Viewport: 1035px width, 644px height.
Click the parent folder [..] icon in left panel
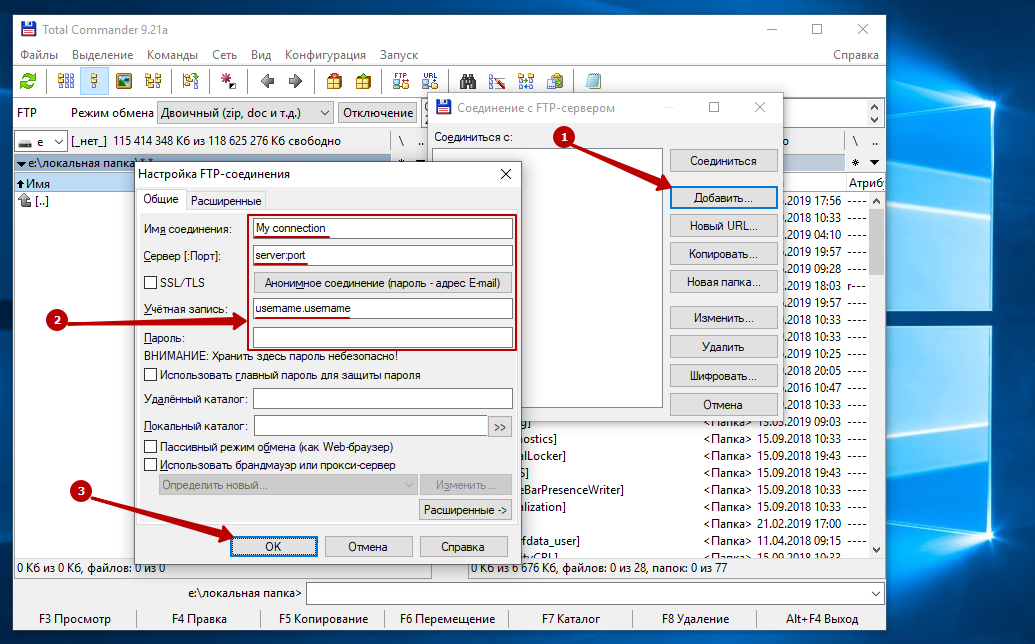coord(24,201)
